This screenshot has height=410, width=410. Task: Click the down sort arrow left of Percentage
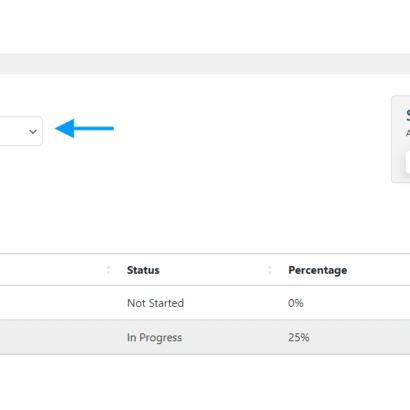pos(270,272)
